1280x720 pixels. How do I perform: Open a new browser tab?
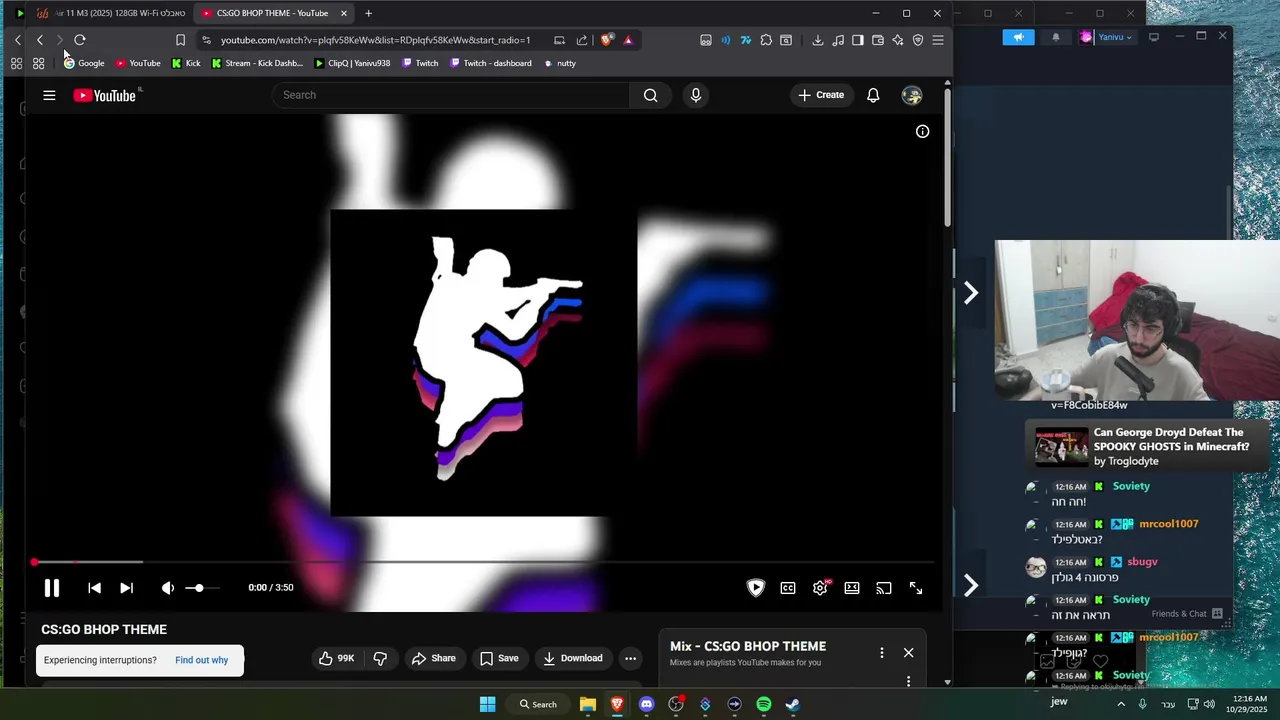pyautogui.click(x=369, y=13)
